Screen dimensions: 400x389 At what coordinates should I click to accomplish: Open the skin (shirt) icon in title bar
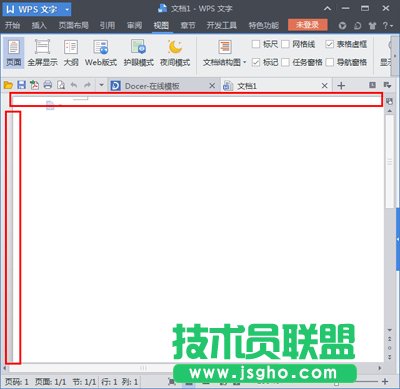point(372,26)
